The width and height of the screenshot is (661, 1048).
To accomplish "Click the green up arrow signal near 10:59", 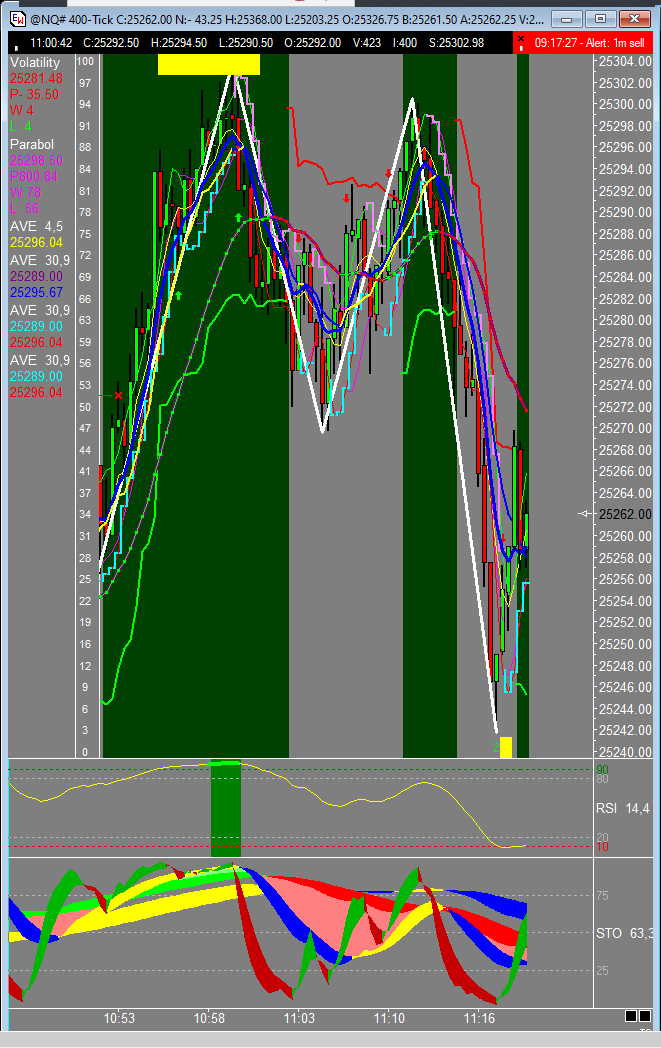I will 238,216.
